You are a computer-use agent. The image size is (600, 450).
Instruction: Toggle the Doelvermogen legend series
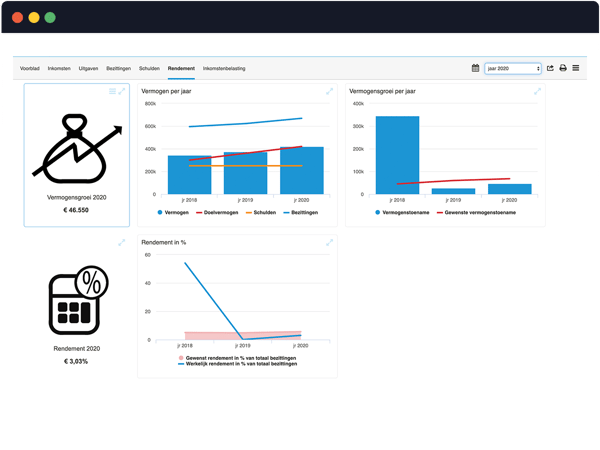(217, 212)
